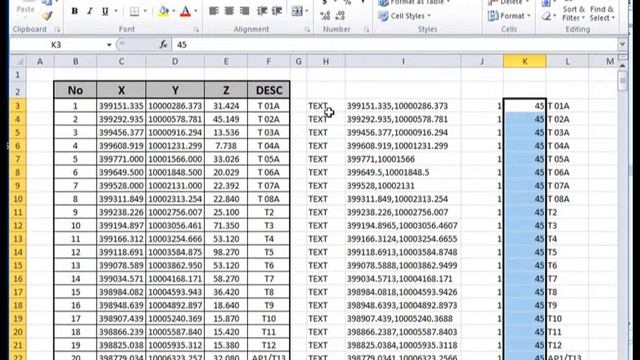Click cell with value 399151.335 in column X
The width and height of the screenshot is (640, 360).
point(121,106)
